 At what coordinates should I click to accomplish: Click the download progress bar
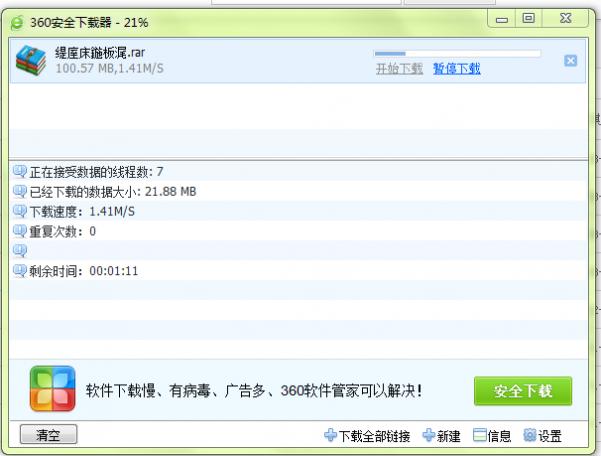(x=458, y=54)
